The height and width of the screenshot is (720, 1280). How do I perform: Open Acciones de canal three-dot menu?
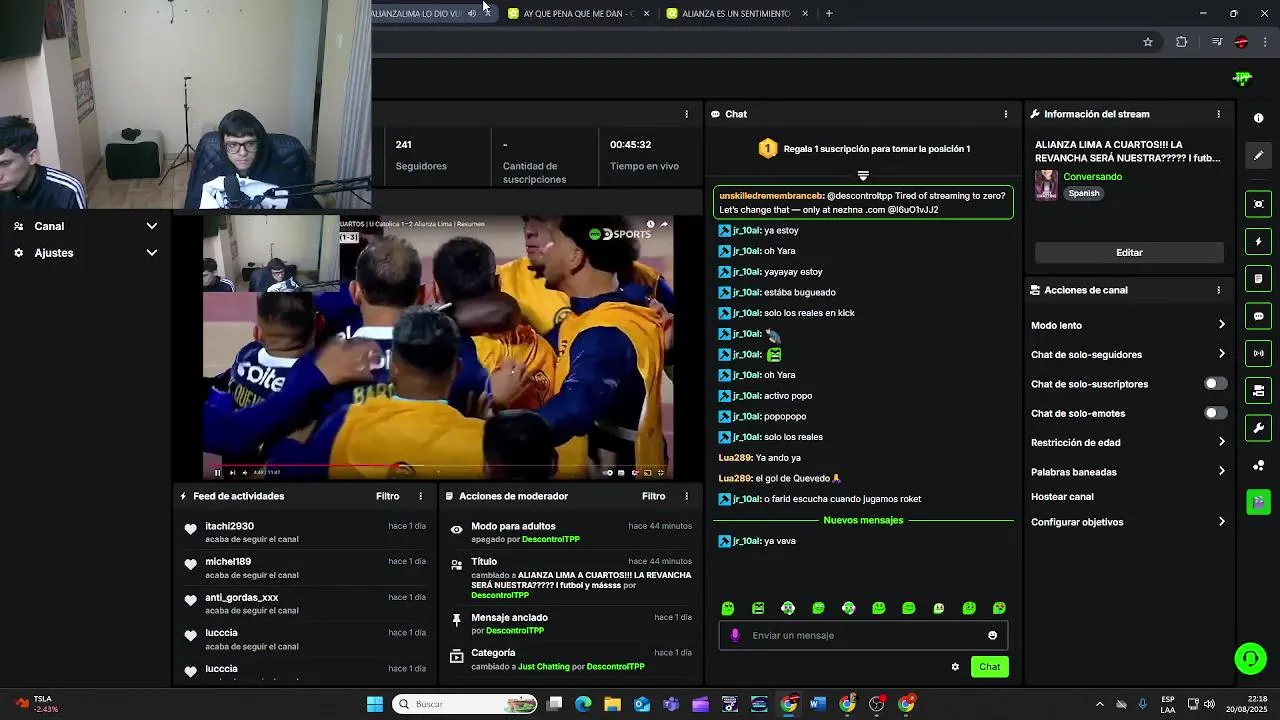point(1218,290)
